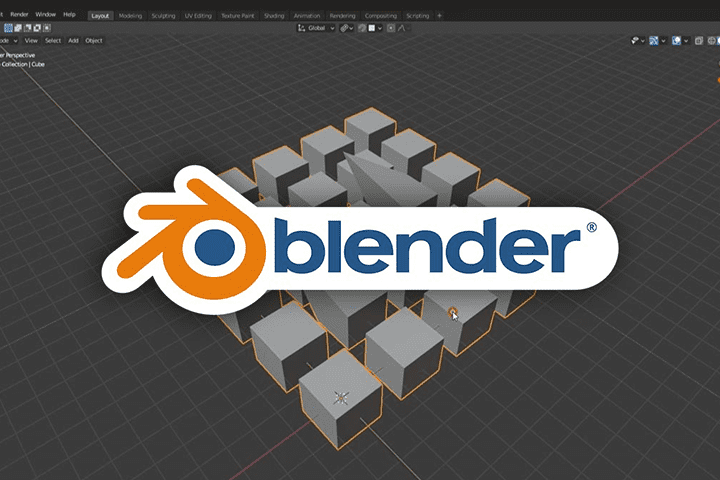The image size is (720, 480).
Task: Open the Help menu
Action: (x=69, y=15)
